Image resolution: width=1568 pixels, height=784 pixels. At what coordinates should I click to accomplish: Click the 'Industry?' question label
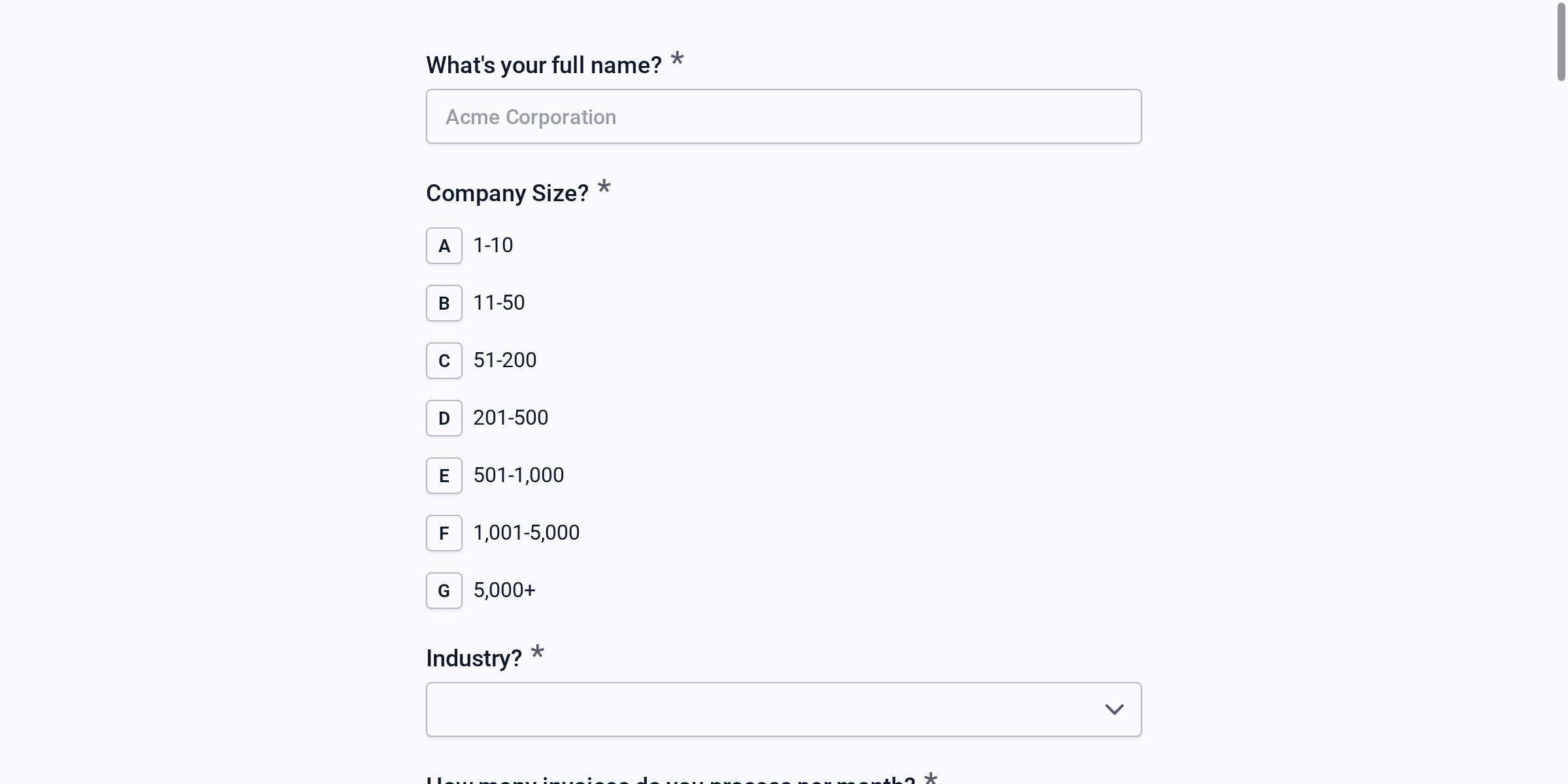(x=473, y=658)
